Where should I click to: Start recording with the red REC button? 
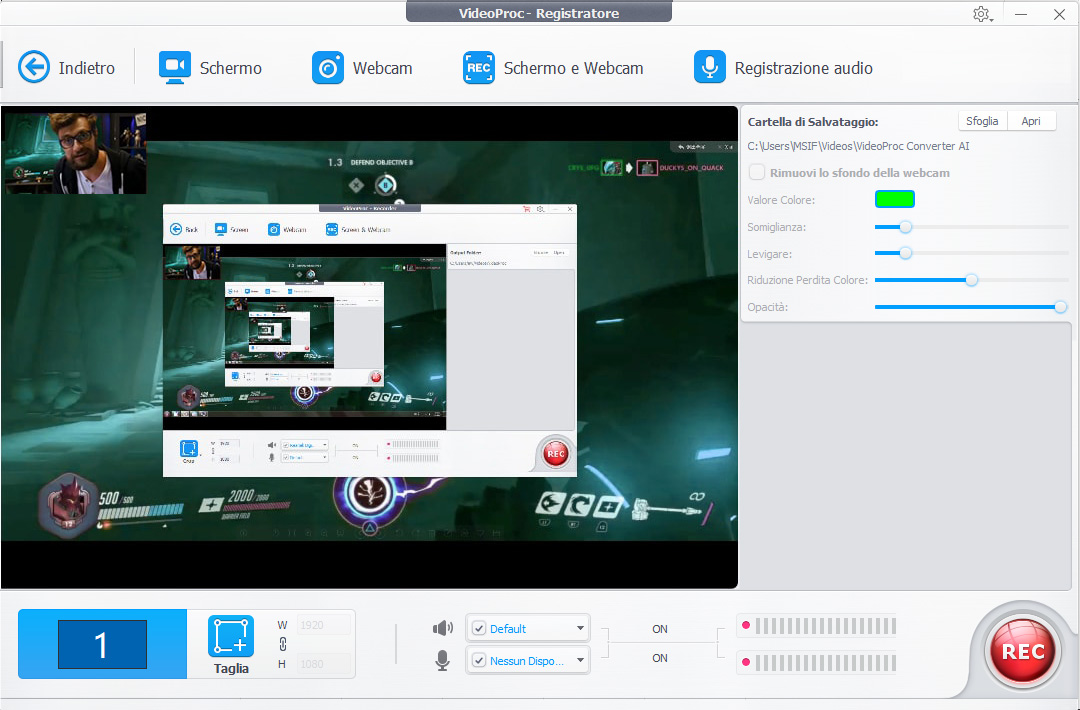(1022, 651)
